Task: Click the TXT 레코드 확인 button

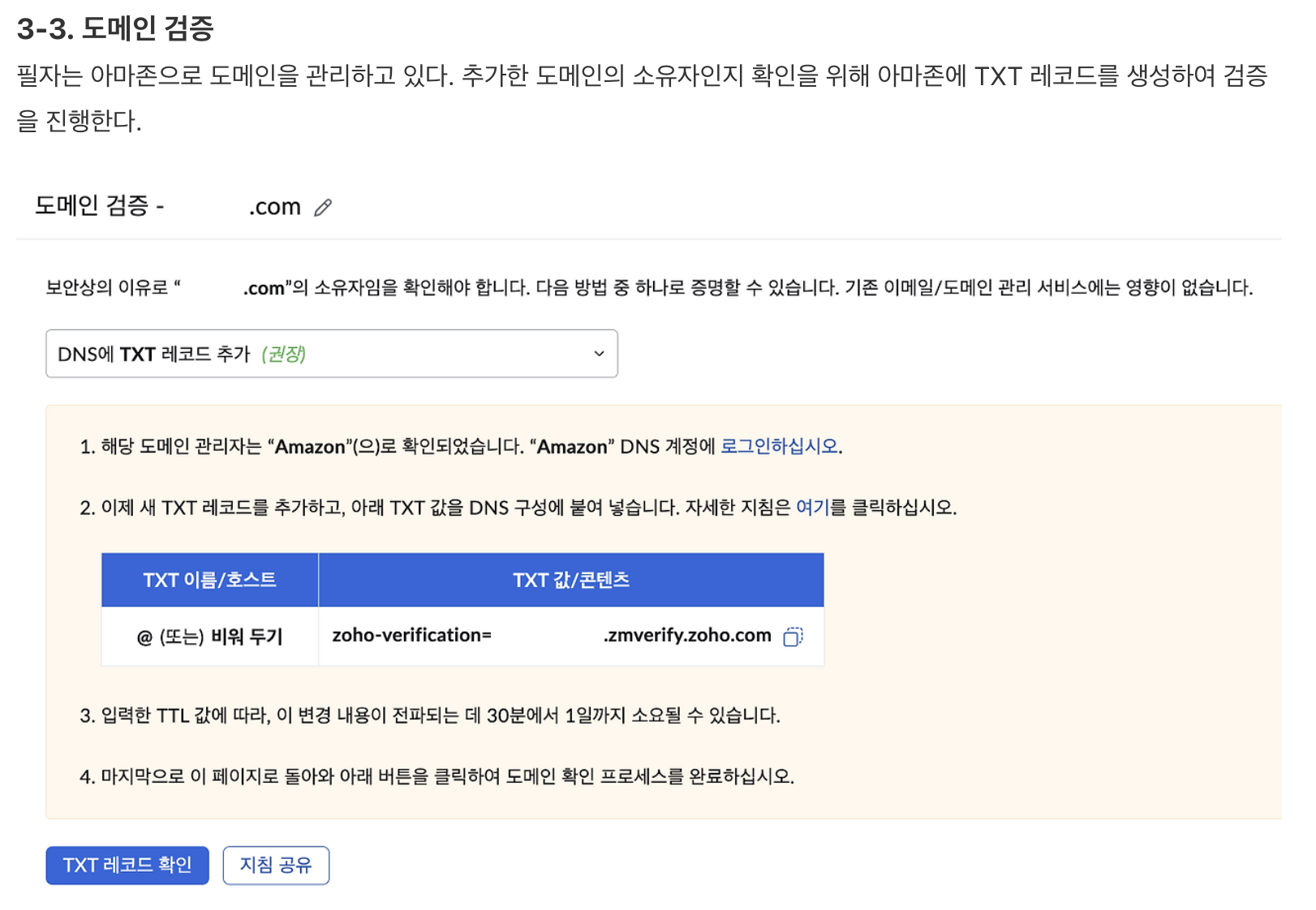Action: tap(127, 865)
